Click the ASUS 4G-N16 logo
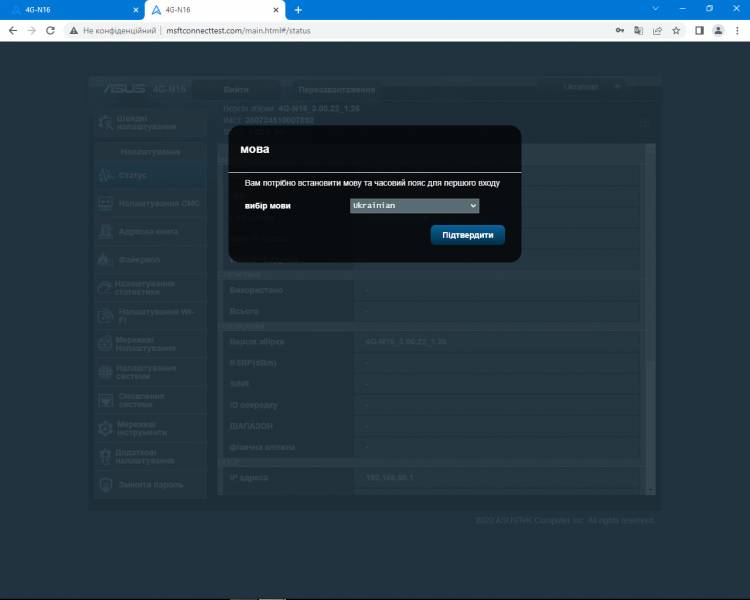Image resolution: width=750 pixels, height=600 pixels. [145, 89]
